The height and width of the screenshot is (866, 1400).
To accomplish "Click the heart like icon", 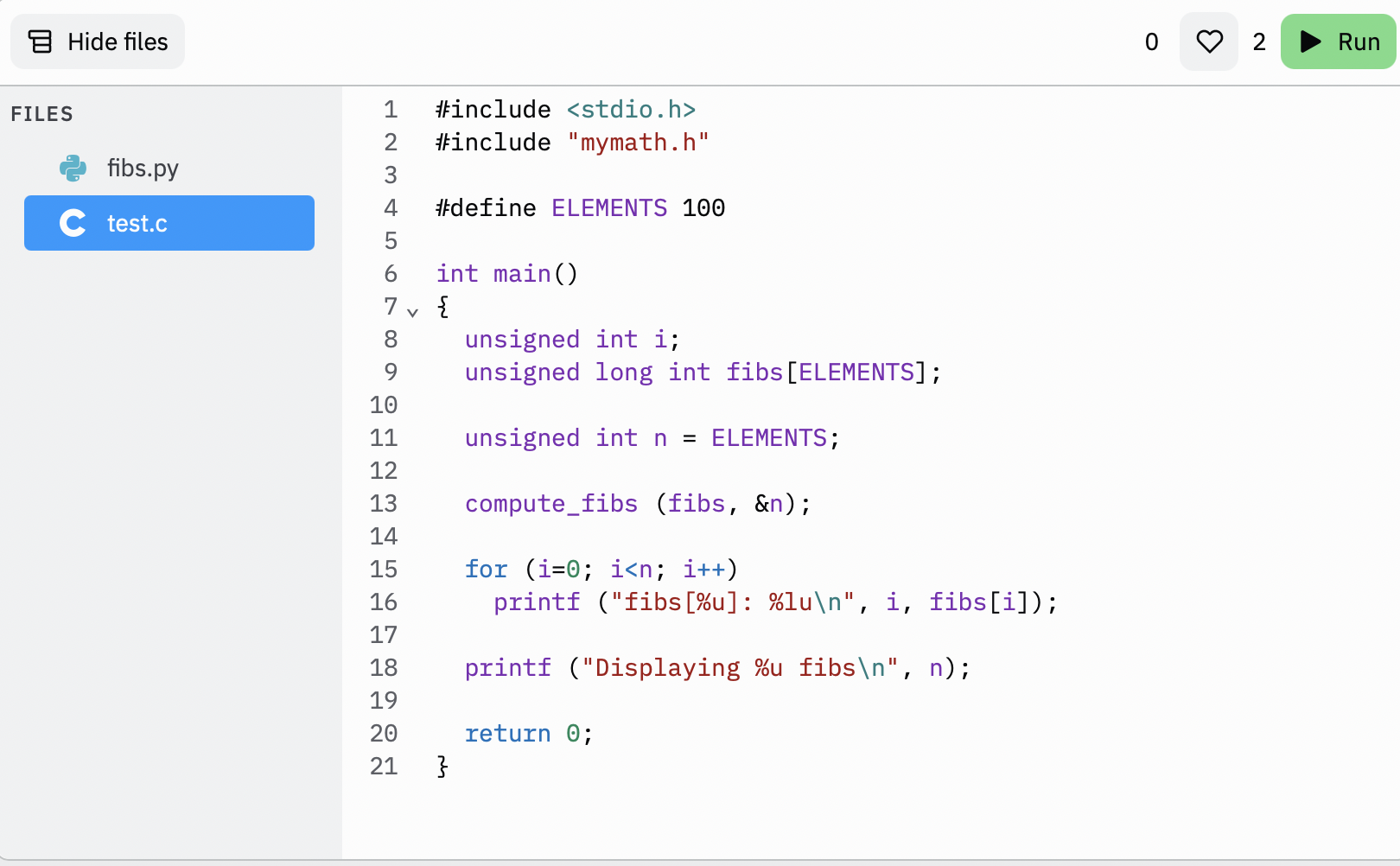I will pos(1209,41).
